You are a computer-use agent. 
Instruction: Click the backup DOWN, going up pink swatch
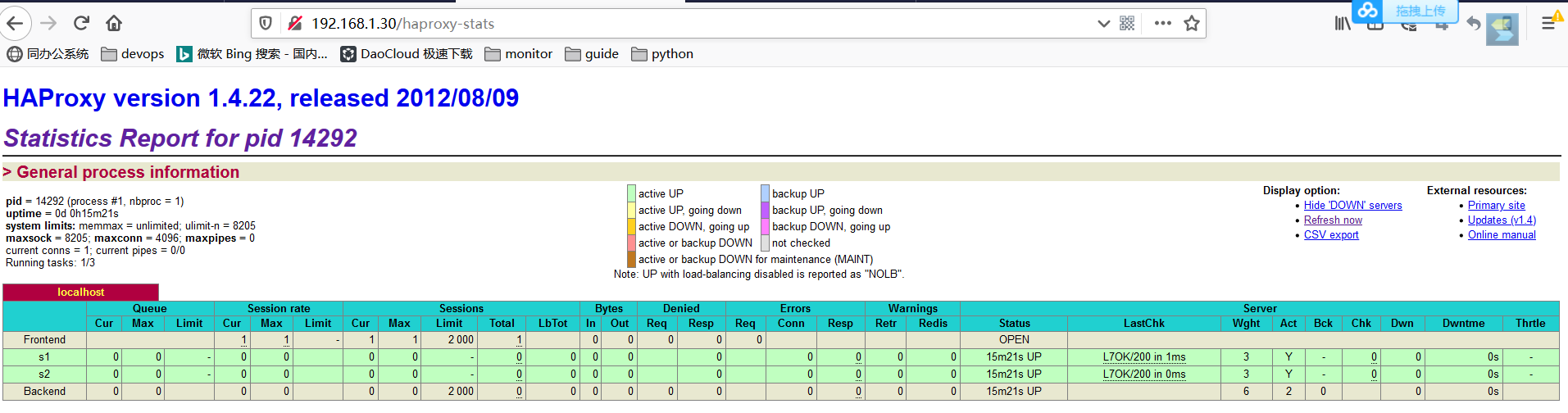coord(765,226)
